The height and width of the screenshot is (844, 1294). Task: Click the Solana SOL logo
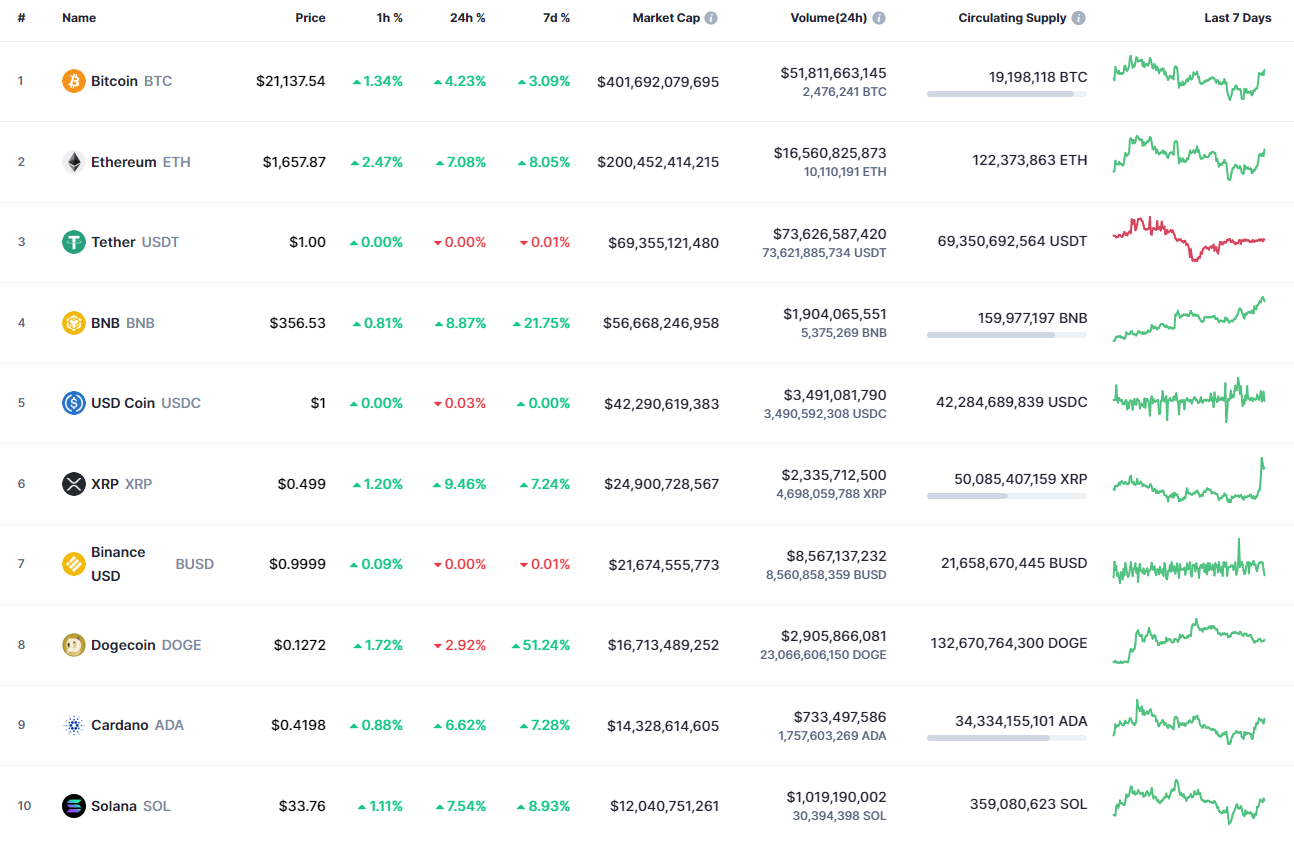pyautogui.click(x=74, y=806)
